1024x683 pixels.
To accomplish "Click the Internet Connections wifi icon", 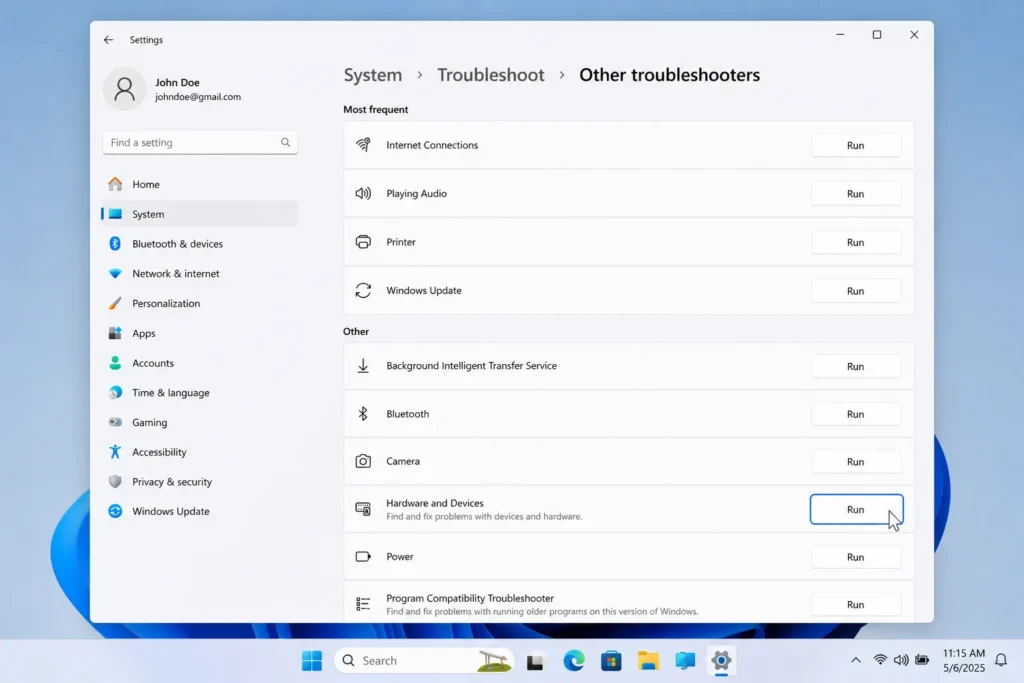I will point(363,145).
